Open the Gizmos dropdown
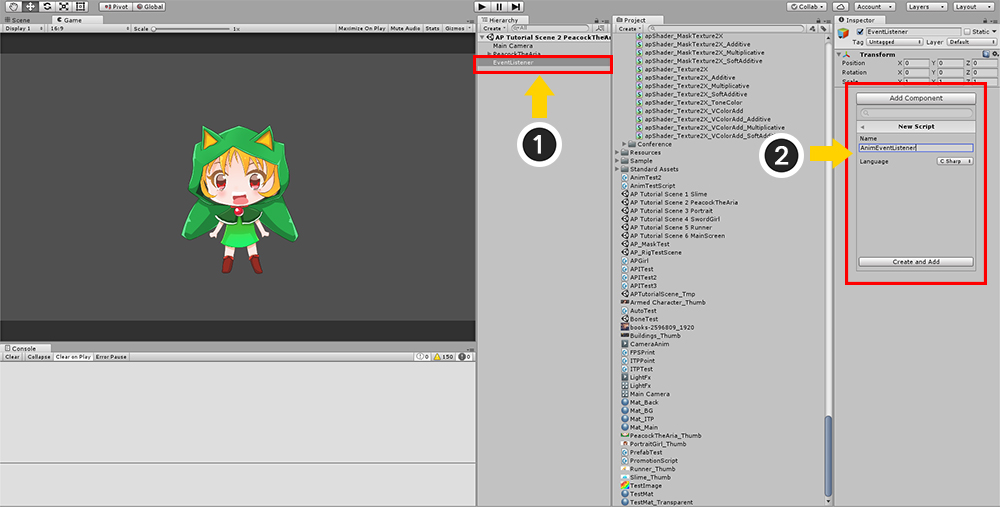This screenshot has height=507, width=1000. click(x=457, y=29)
